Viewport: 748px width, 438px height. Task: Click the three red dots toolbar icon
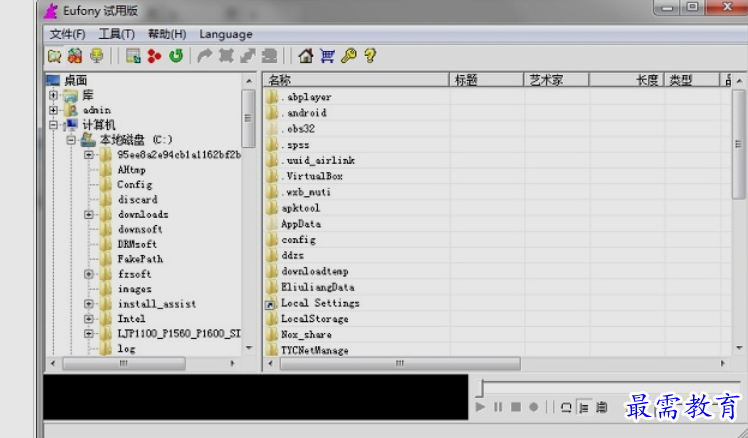[154, 56]
